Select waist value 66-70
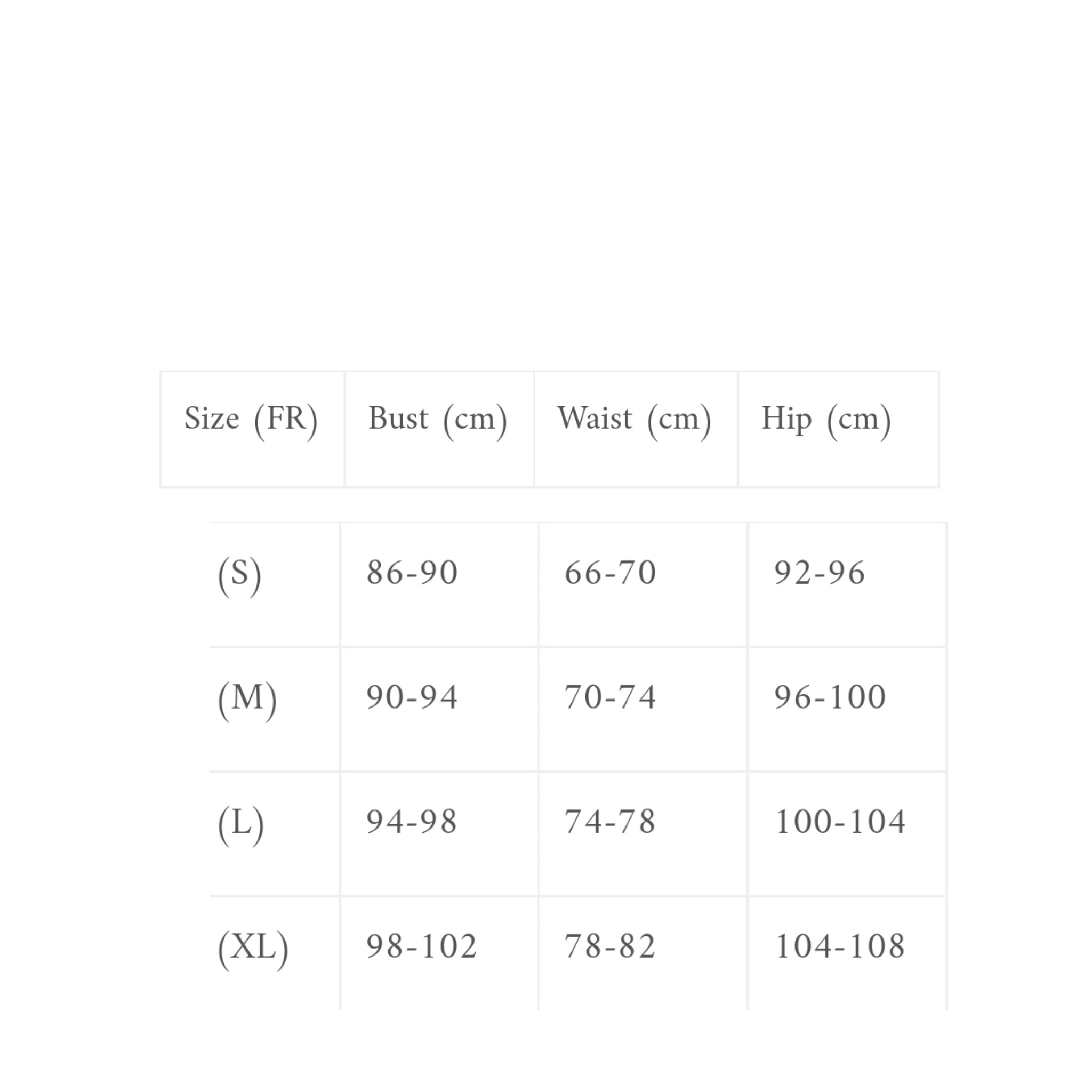 point(611,573)
